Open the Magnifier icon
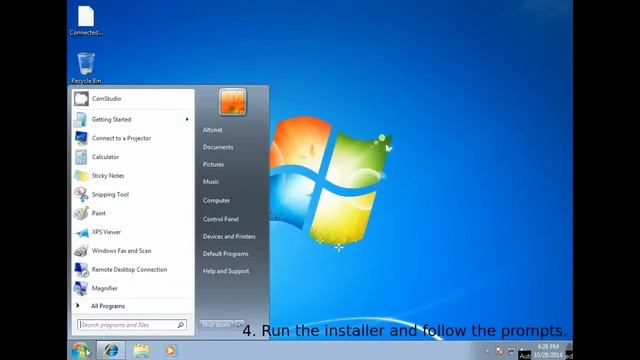Image resolution: width=640 pixels, height=360 pixels. [x=81, y=289]
